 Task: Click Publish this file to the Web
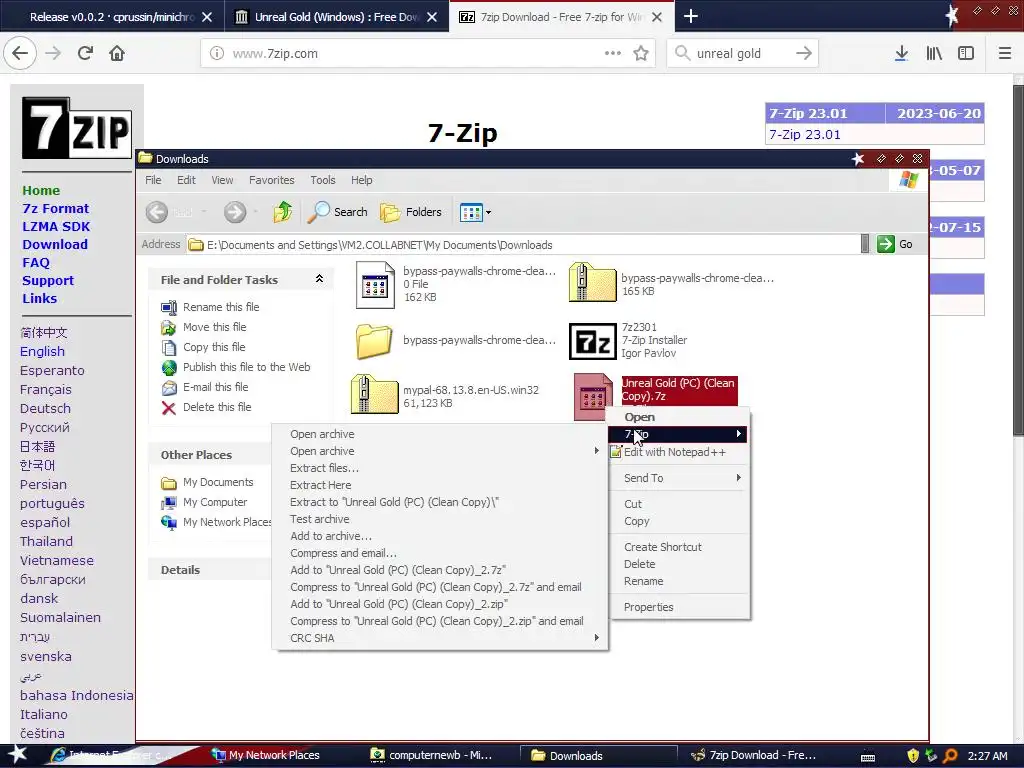(246, 367)
